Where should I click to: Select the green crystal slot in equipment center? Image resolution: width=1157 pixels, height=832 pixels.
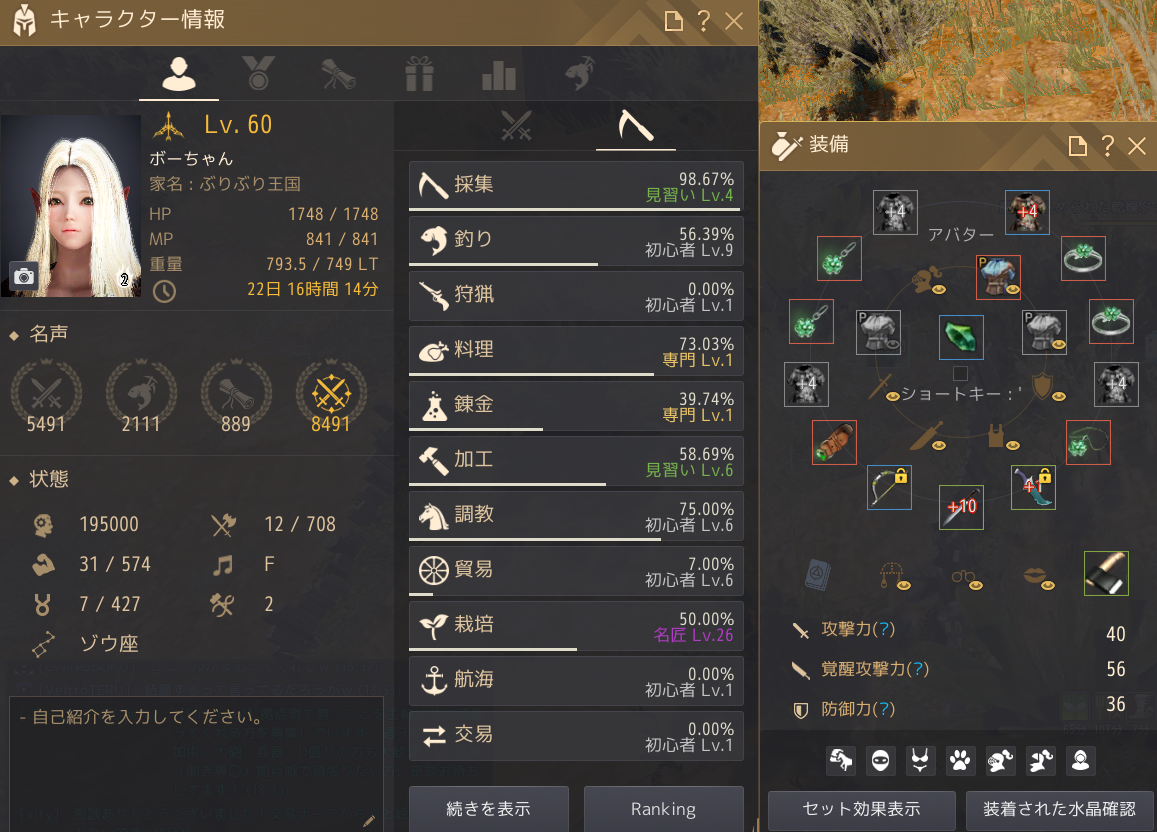[961, 338]
